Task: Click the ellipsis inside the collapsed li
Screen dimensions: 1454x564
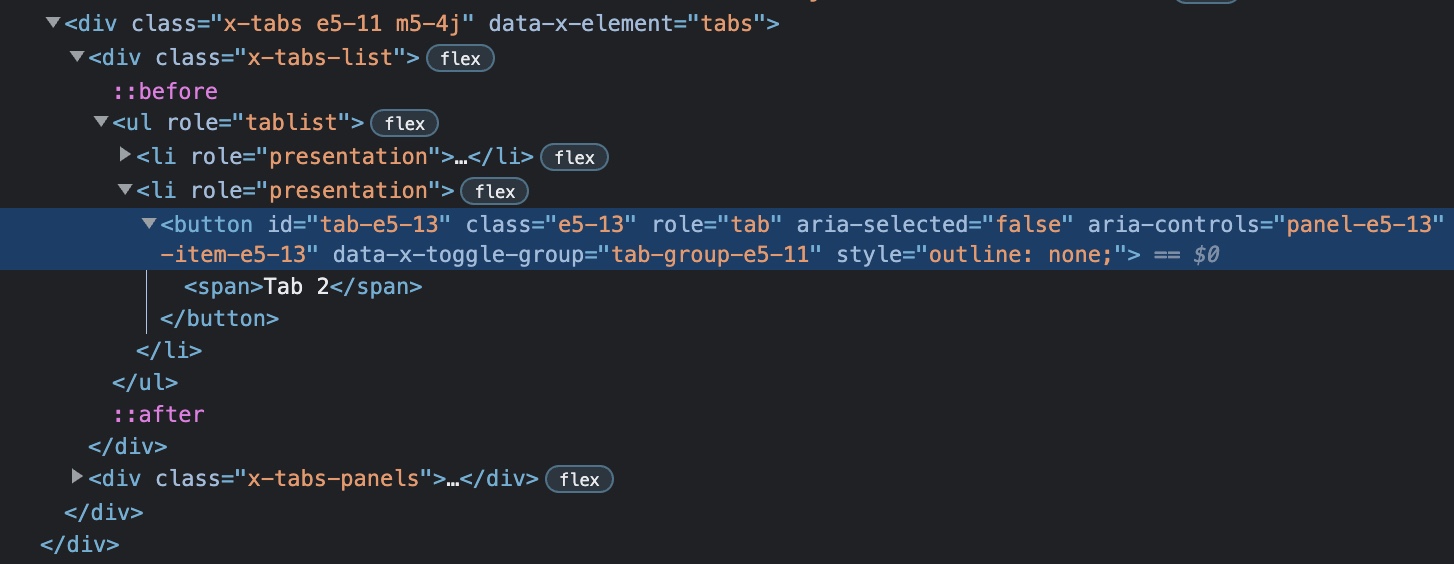Action: [460, 157]
